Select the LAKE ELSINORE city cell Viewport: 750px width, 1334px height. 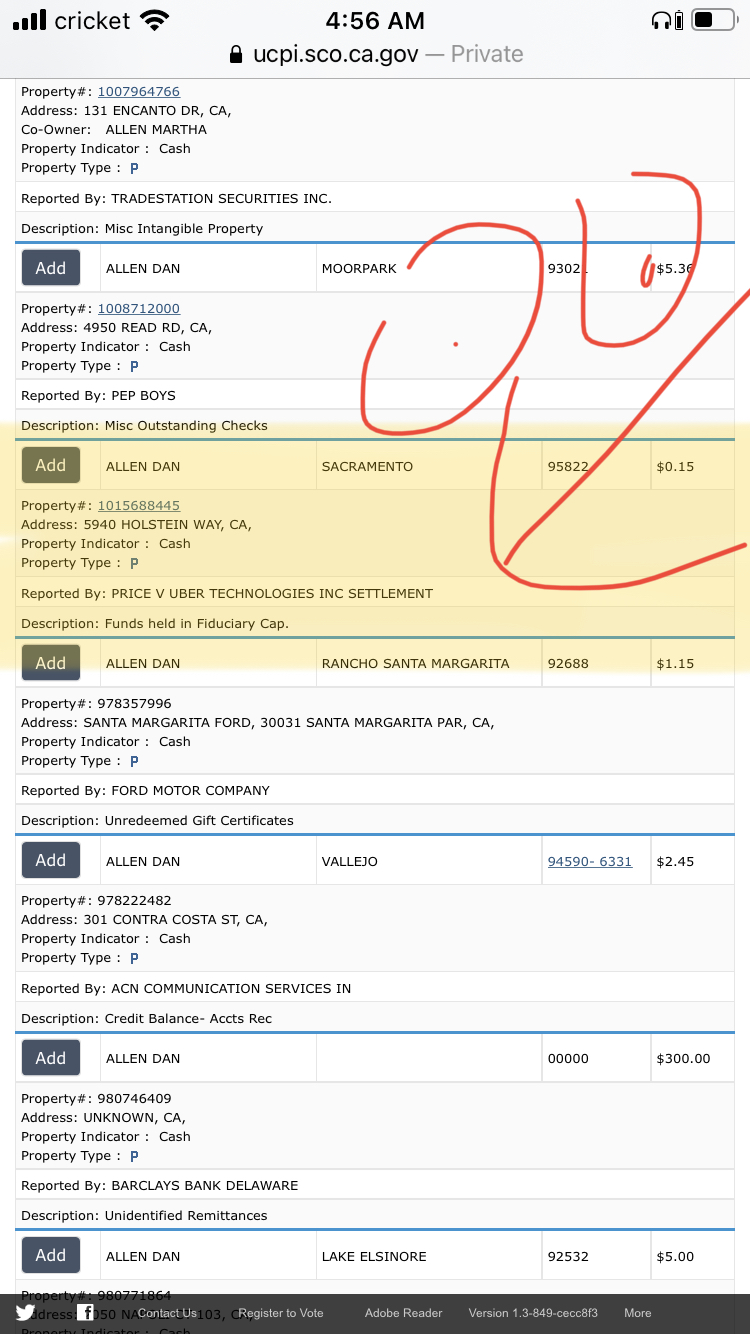click(429, 1256)
